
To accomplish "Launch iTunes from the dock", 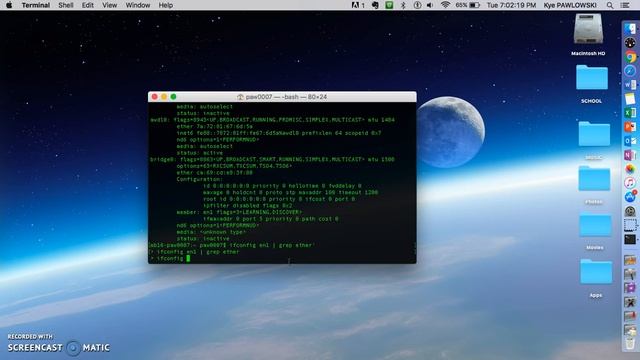I will tap(630, 182).
